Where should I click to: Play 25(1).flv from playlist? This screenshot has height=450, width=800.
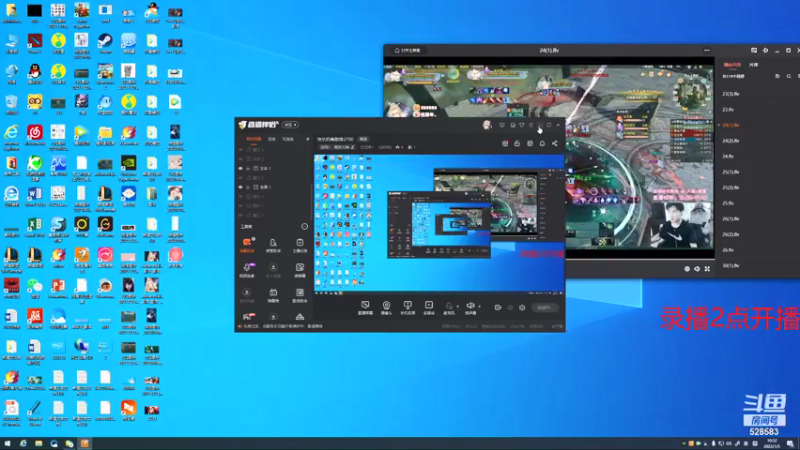[x=731, y=172]
